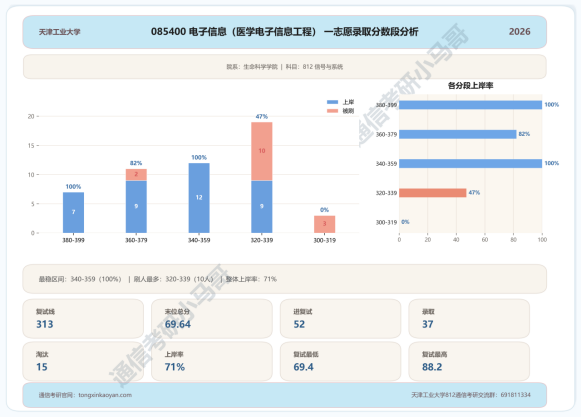Click the y-axis tick value 15
The image size is (581, 418).
[x=31, y=146]
